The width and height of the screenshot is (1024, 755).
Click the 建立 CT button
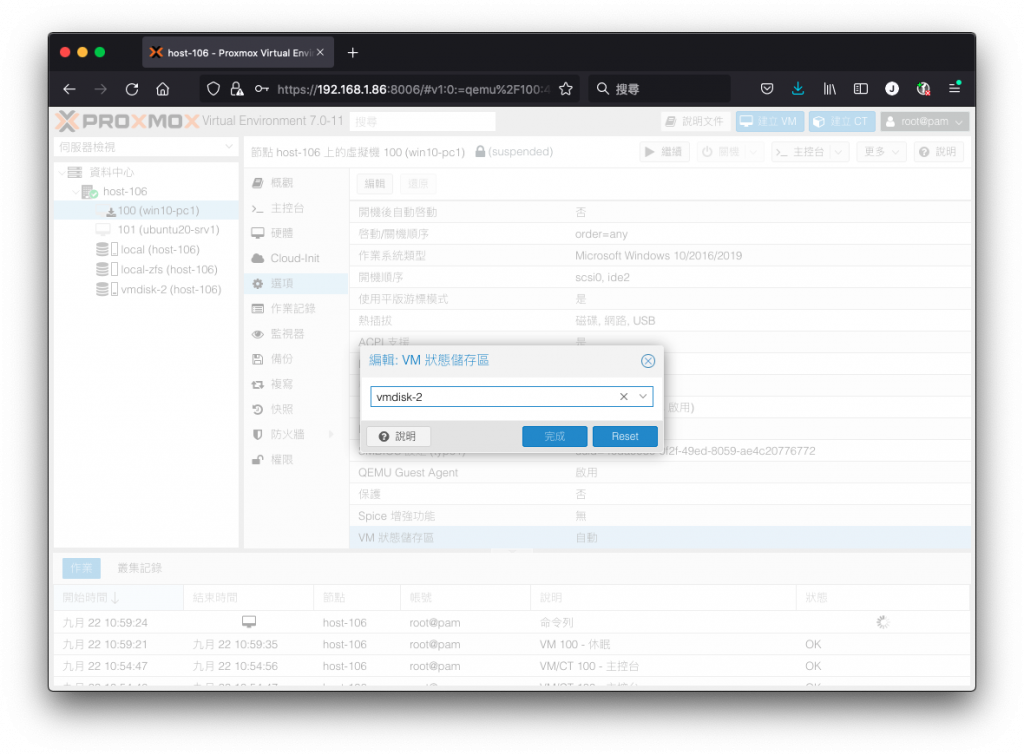(842, 121)
